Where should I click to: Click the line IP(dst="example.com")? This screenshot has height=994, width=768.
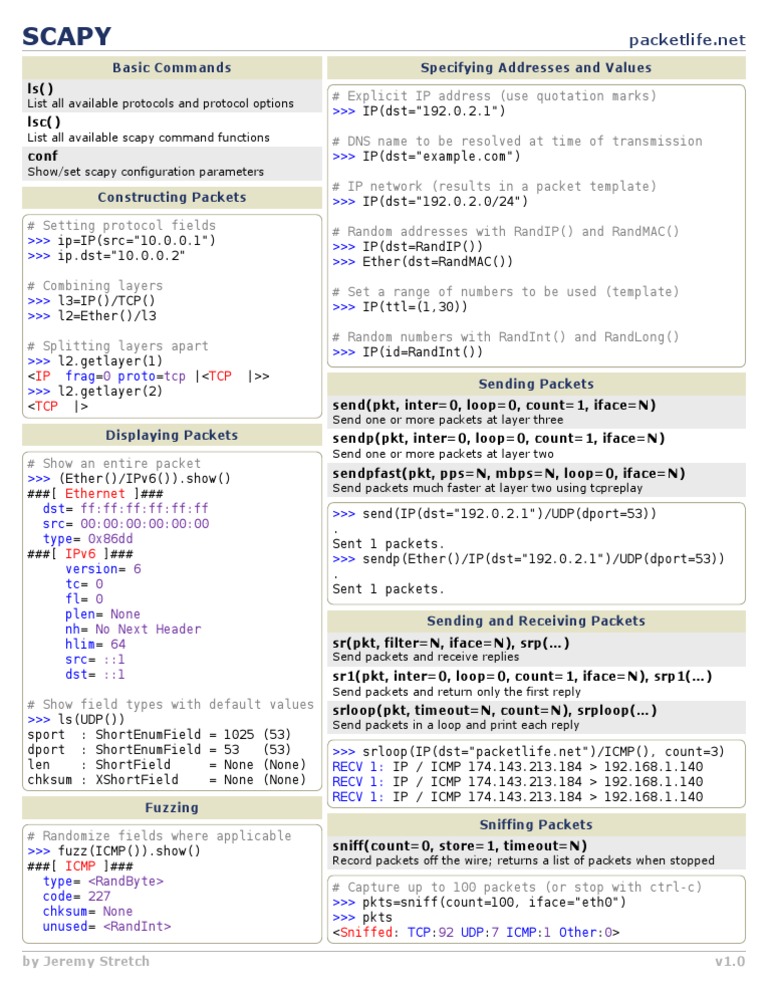(x=426, y=156)
